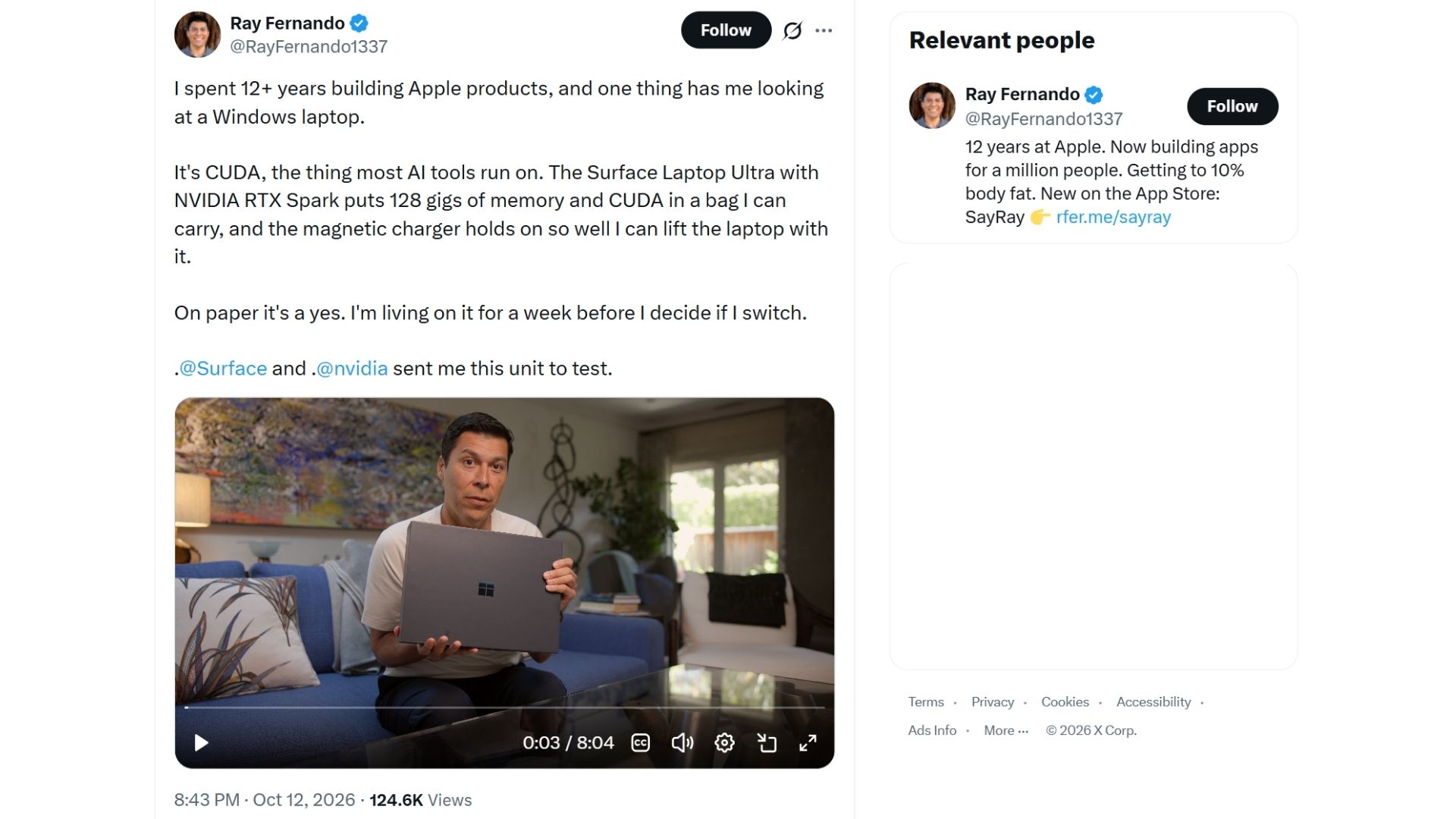Follow Ray Fernando from the post header
Image resolution: width=1456 pixels, height=819 pixels.
(x=726, y=30)
